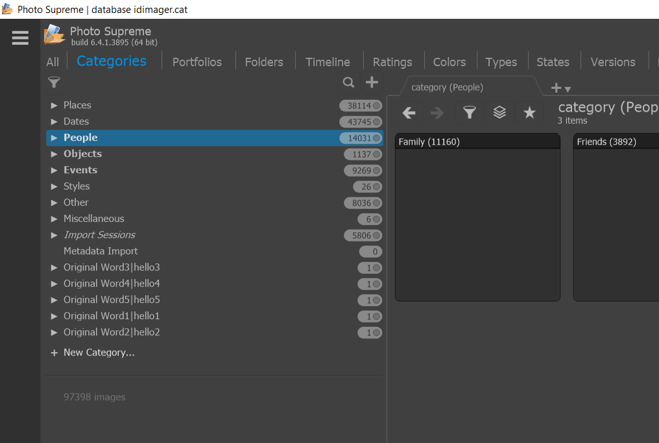Viewport: 659px width, 443px height.
Task: Toggle the Other count circle
Action: coord(376,203)
